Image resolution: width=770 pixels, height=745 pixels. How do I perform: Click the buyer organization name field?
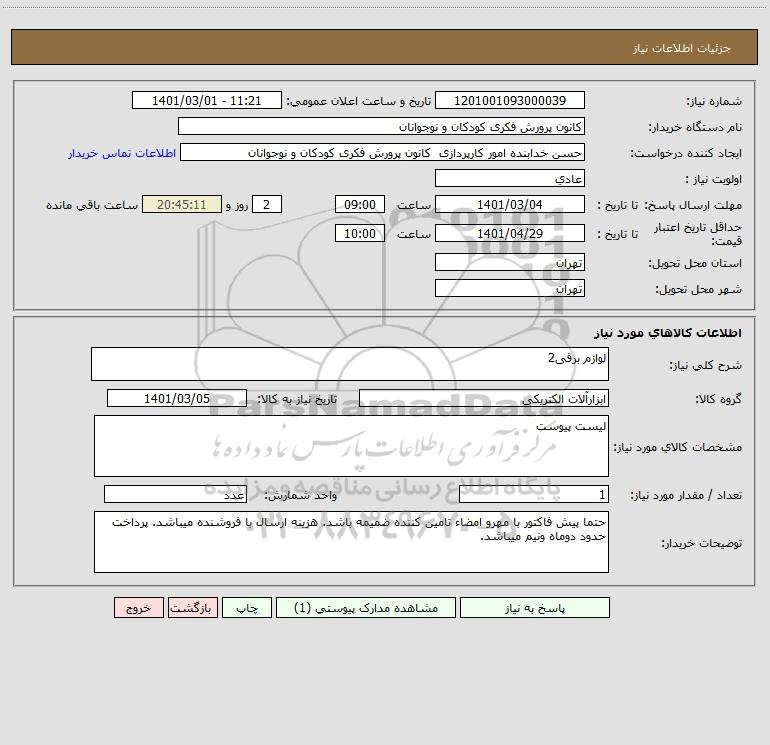click(381, 126)
